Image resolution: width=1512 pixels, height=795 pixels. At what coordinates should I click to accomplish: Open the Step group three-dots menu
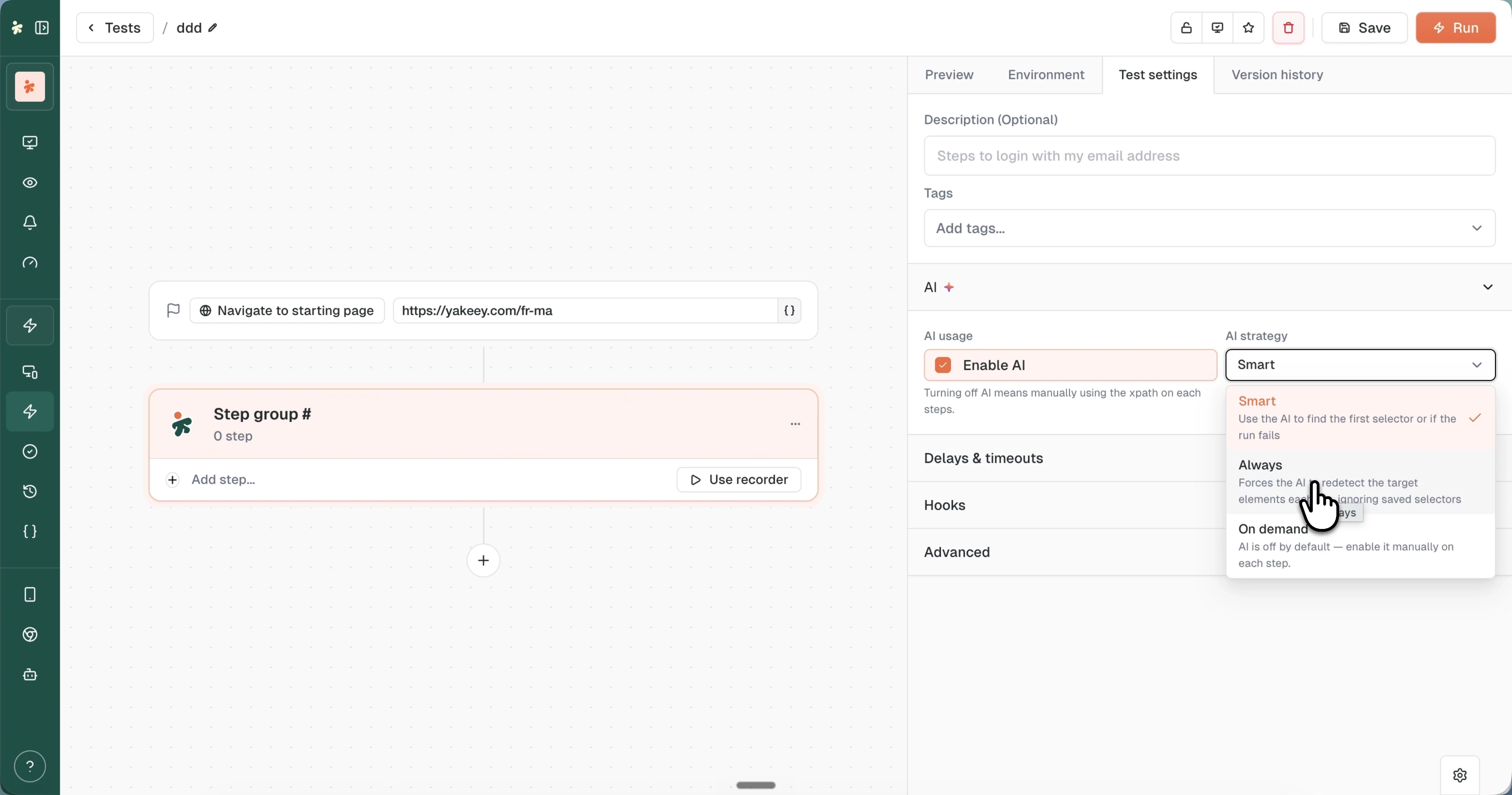tap(795, 423)
